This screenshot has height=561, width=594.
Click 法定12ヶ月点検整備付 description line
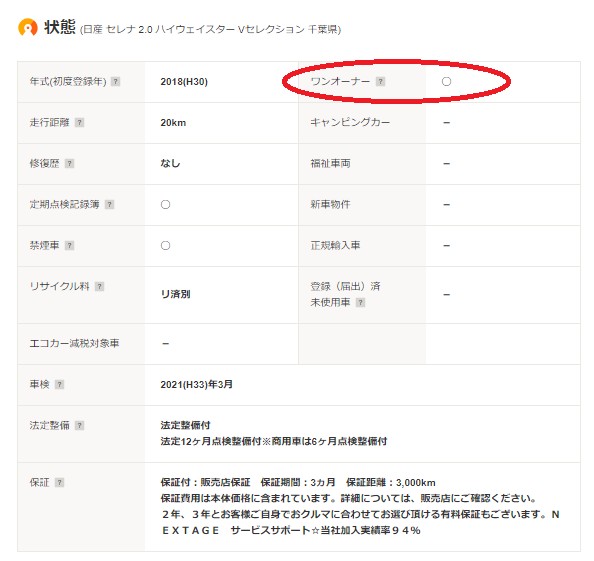[x=274, y=441]
